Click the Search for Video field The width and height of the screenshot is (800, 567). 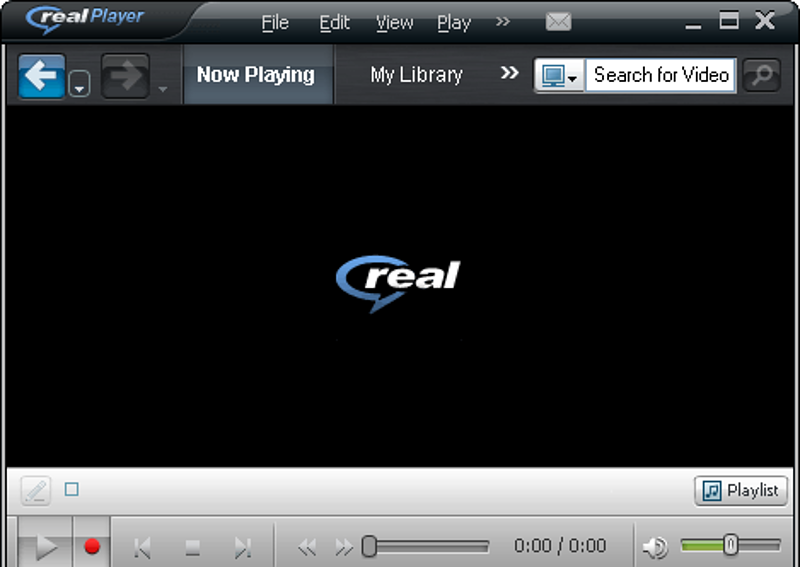pos(661,76)
